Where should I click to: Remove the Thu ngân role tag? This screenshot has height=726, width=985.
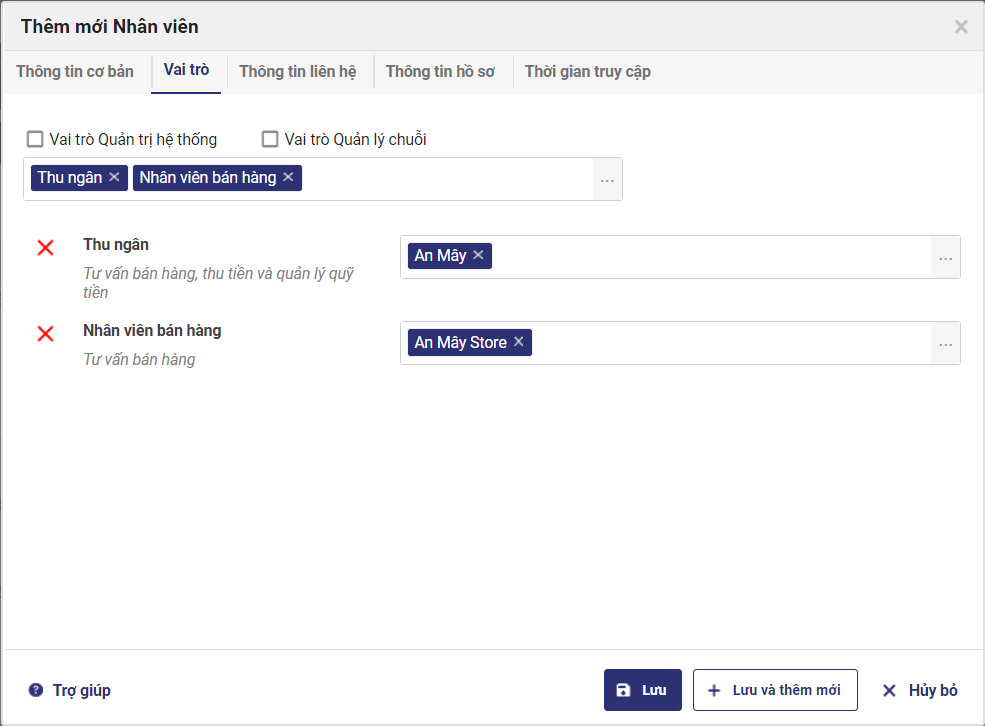tap(114, 178)
